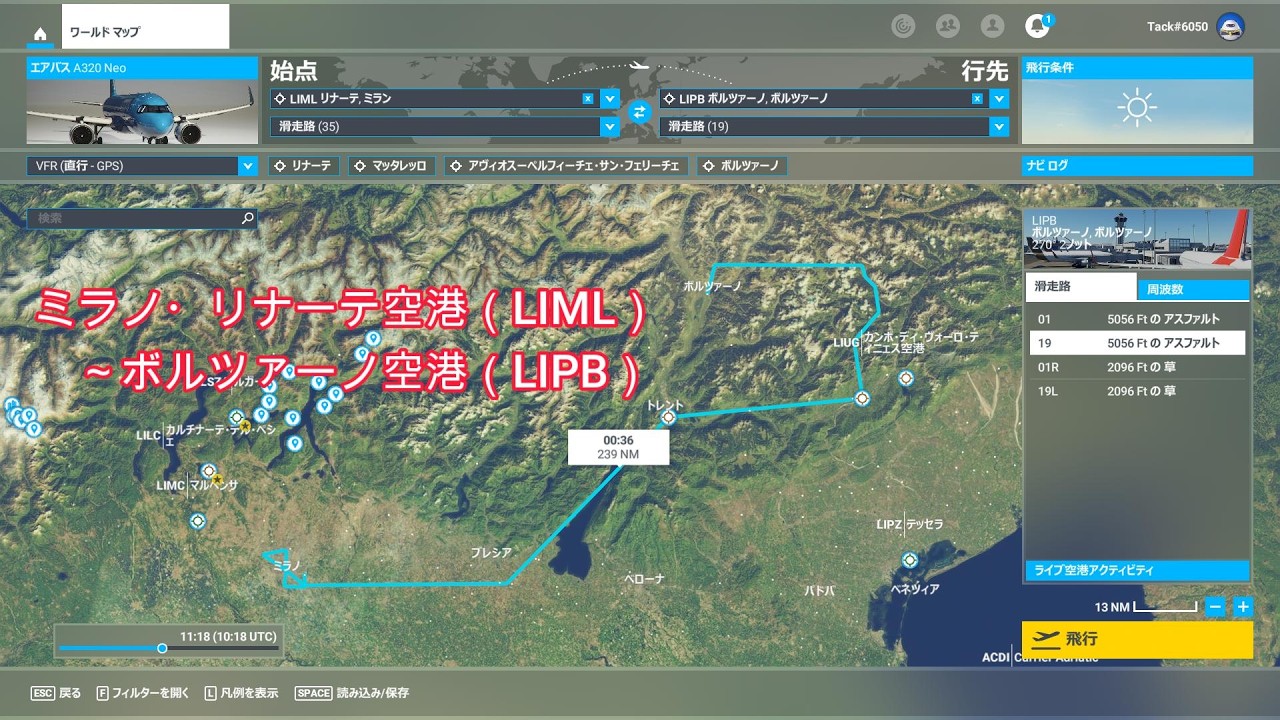Click the search magnifier icon
The image size is (1280, 720).
[x=247, y=218]
